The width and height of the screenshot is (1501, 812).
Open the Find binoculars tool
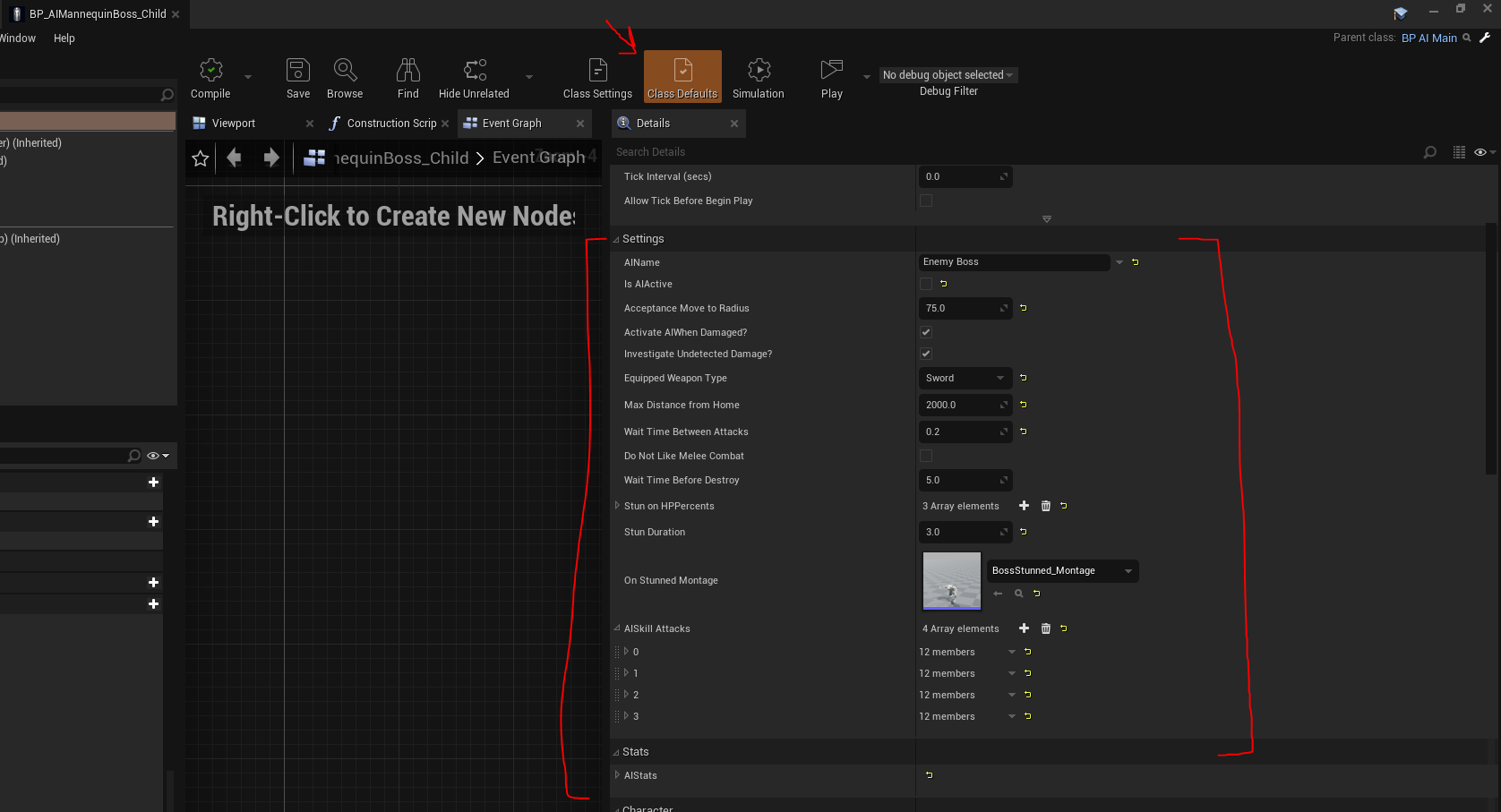(x=408, y=78)
